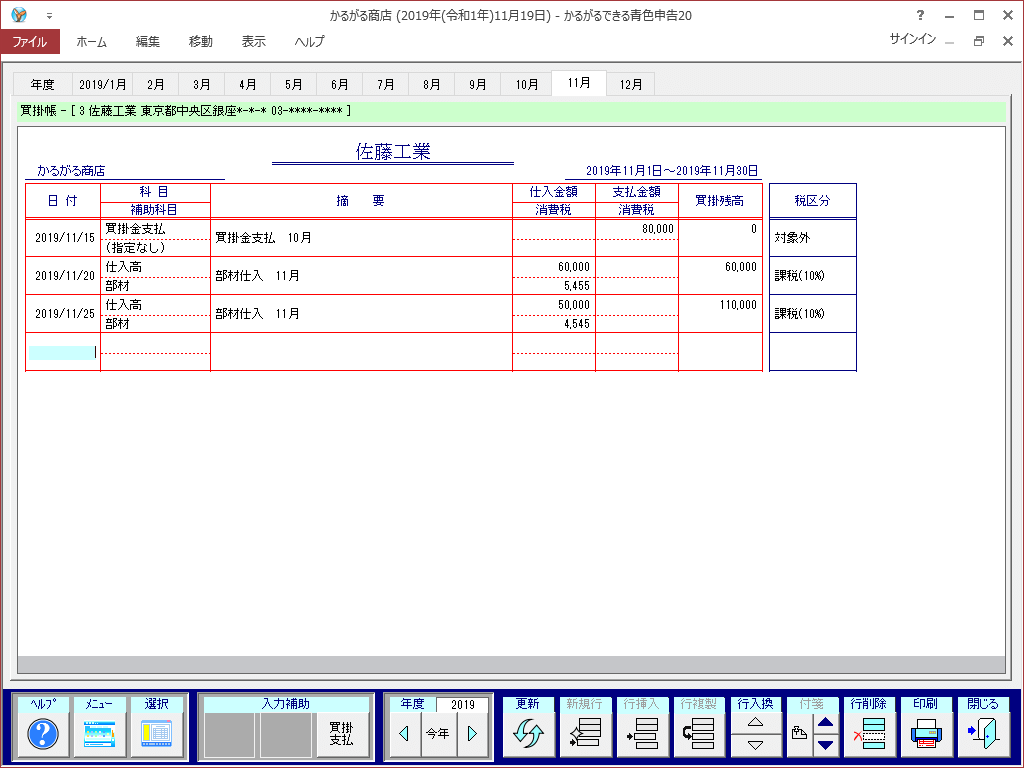Screen dimensions: 1024x768
Task: Click the empty date input field in new row
Action: click(x=62, y=353)
